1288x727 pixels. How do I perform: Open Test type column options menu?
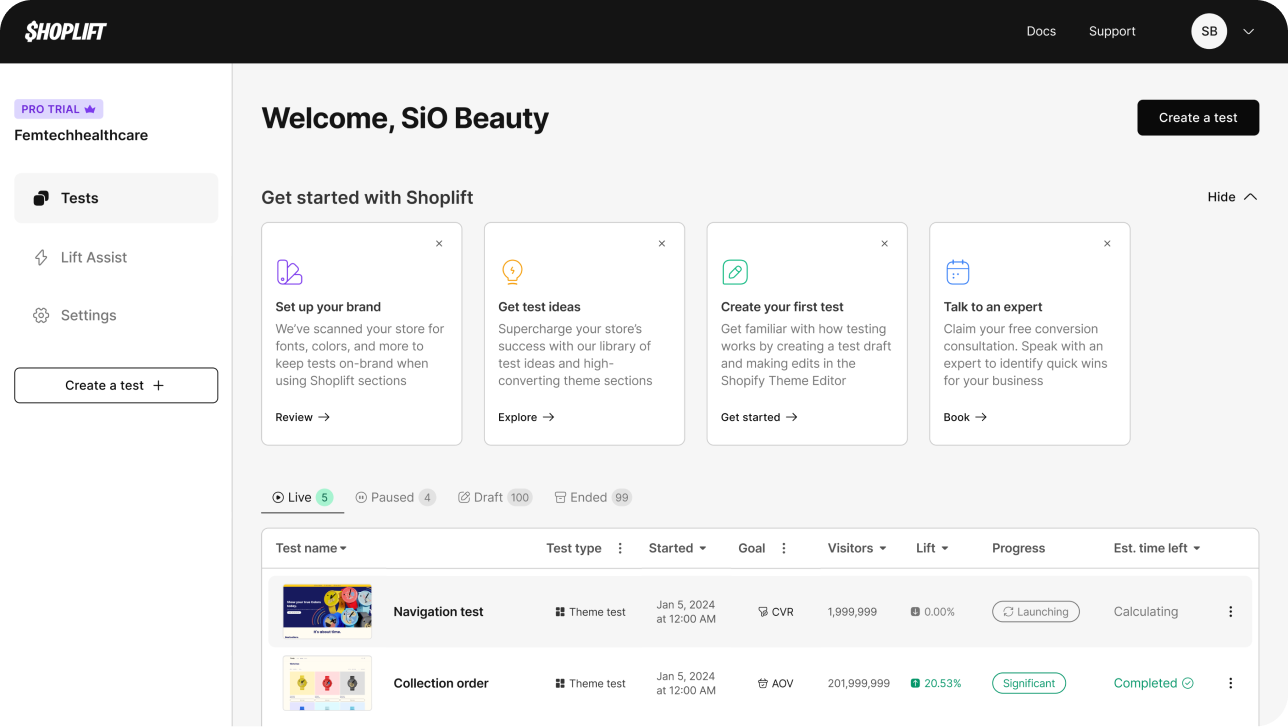[620, 548]
